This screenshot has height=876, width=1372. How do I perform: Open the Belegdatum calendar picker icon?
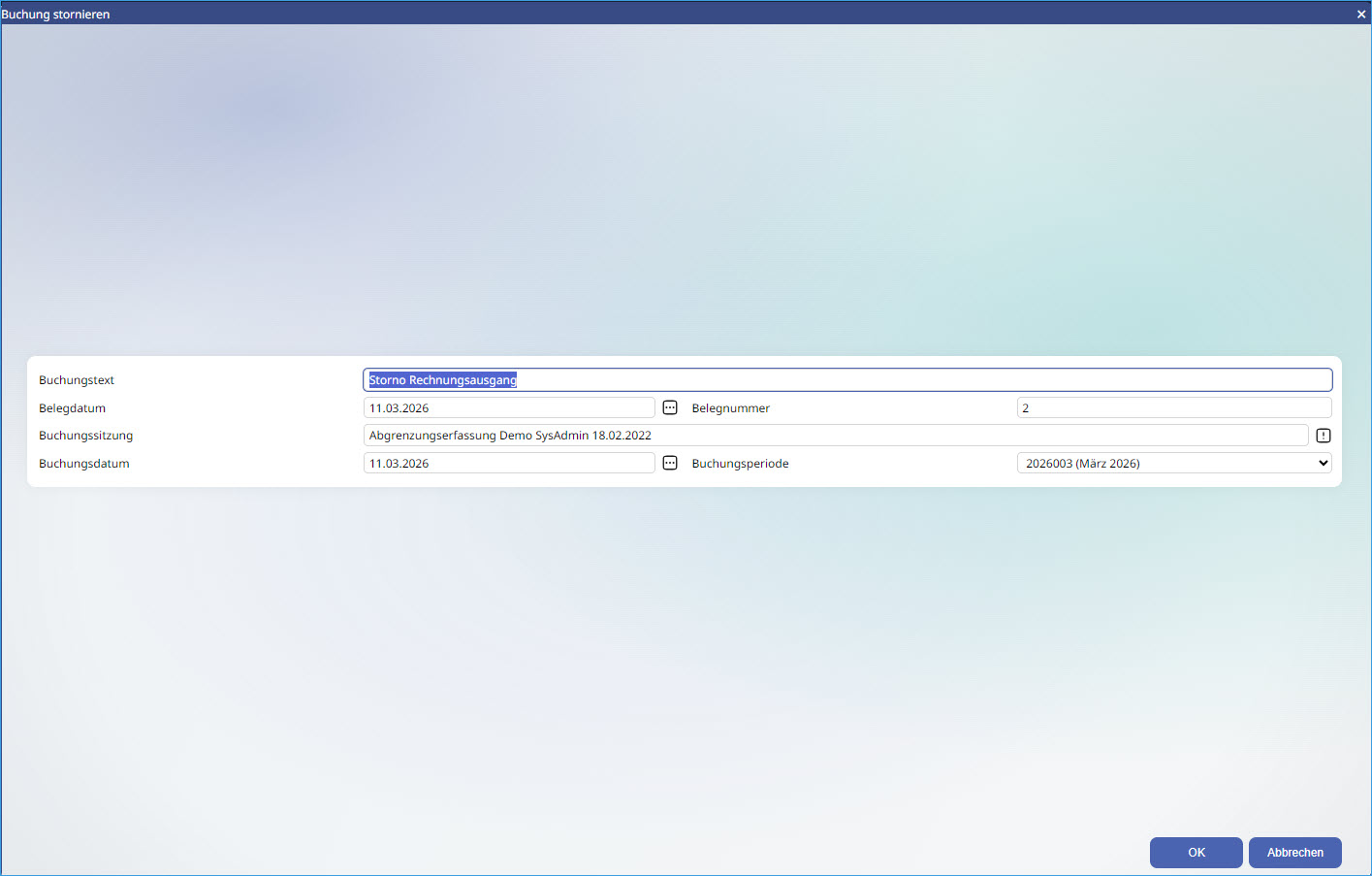click(x=670, y=407)
